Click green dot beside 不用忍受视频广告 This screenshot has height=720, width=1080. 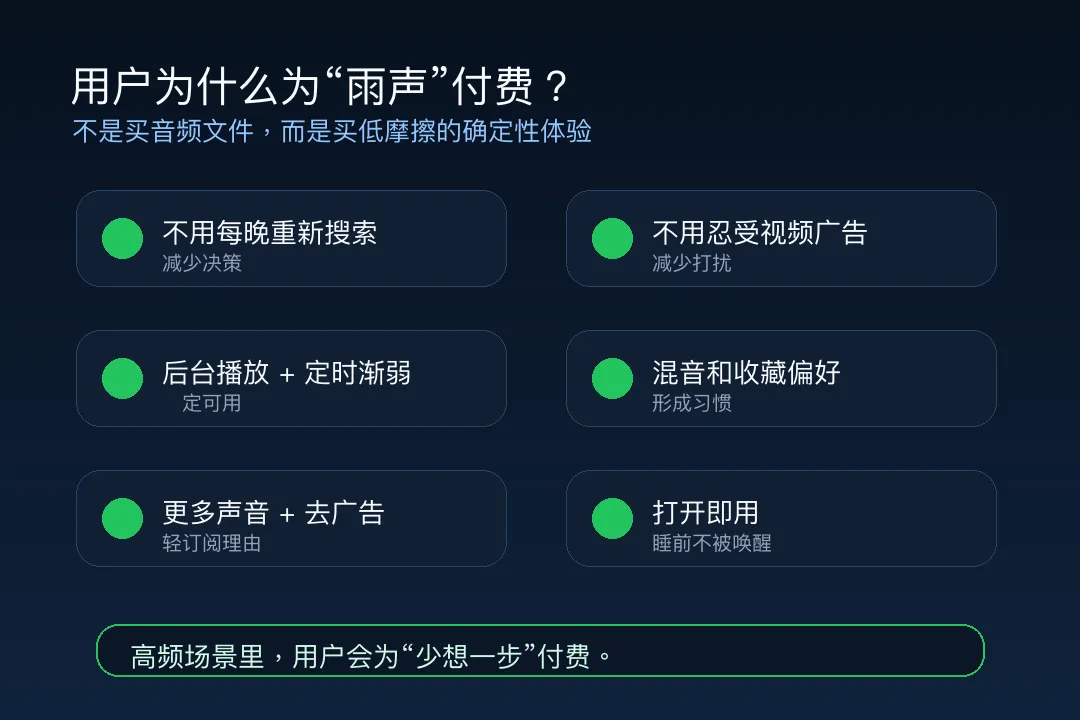612,238
